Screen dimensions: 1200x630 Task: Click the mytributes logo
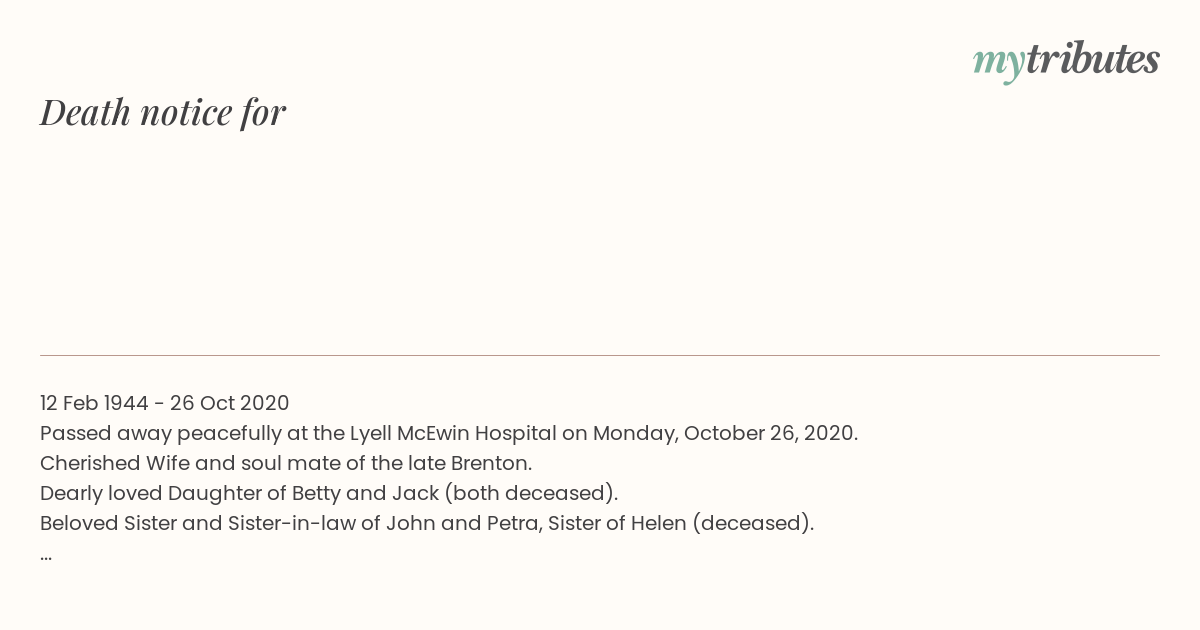tap(1066, 61)
